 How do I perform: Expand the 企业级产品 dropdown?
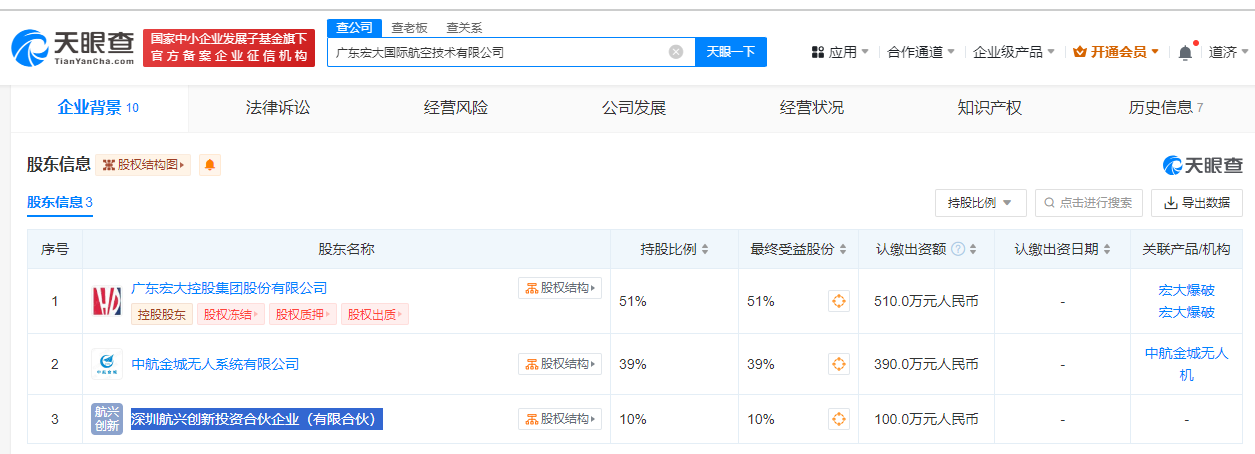point(1014,52)
